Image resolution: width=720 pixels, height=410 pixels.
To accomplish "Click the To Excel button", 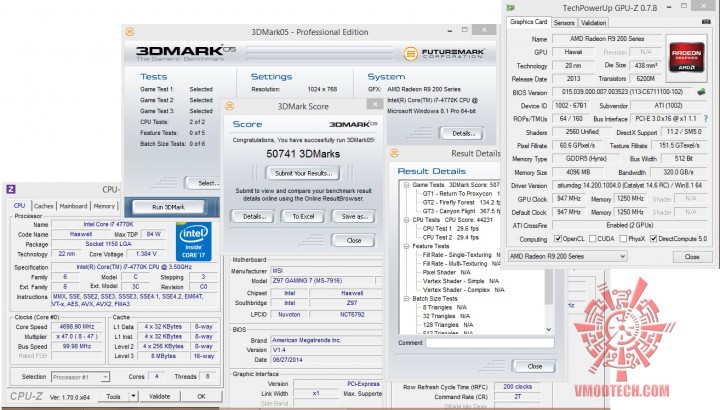I will [x=303, y=216].
